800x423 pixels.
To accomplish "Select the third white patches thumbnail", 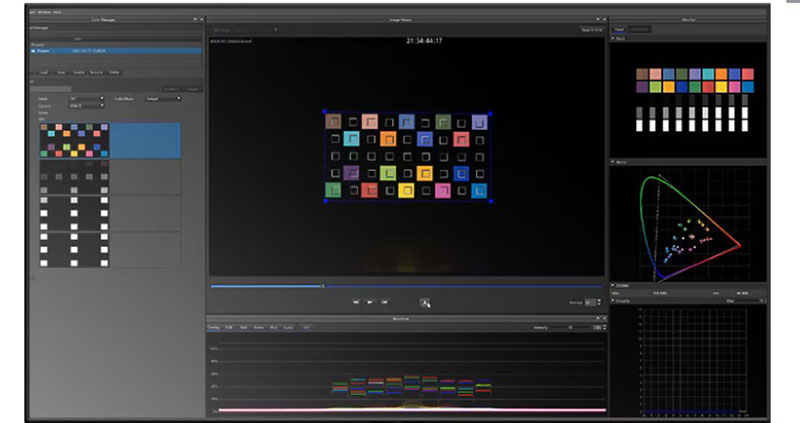I will (x=74, y=213).
